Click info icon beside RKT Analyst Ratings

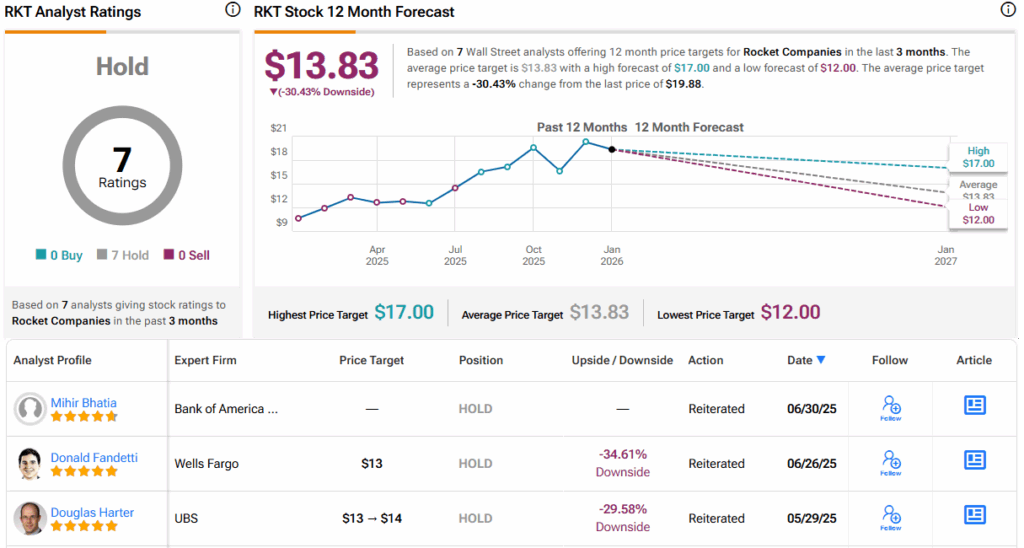(x=233, y=10)
